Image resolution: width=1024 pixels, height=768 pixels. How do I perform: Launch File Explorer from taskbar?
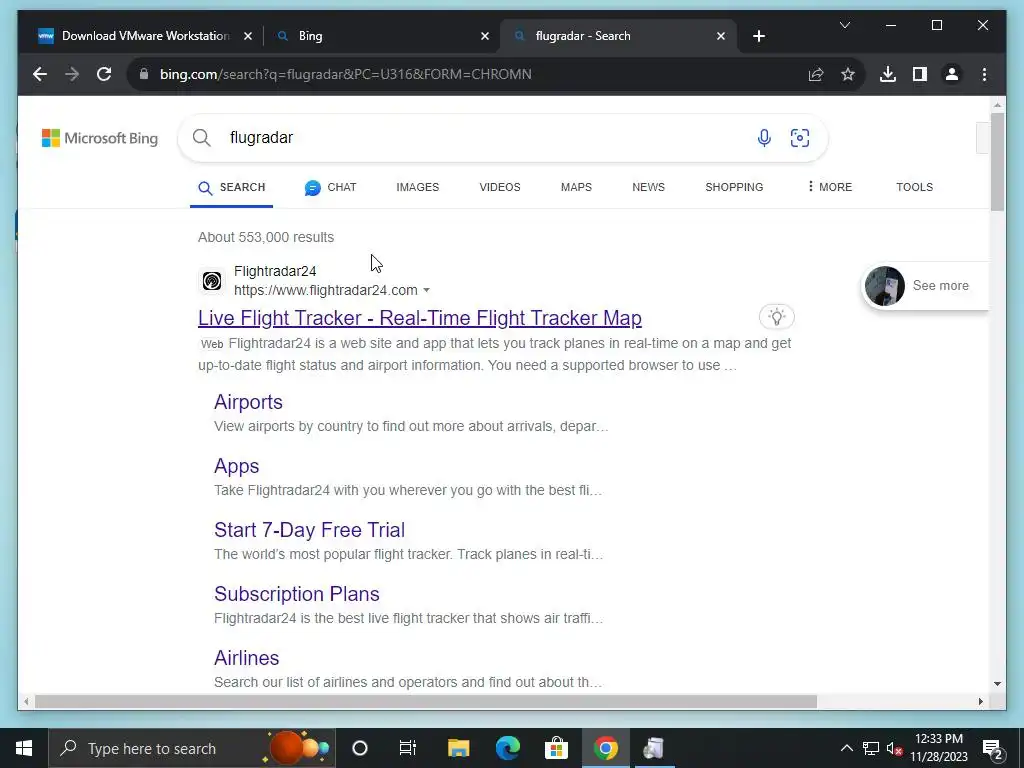coord(458,748)
